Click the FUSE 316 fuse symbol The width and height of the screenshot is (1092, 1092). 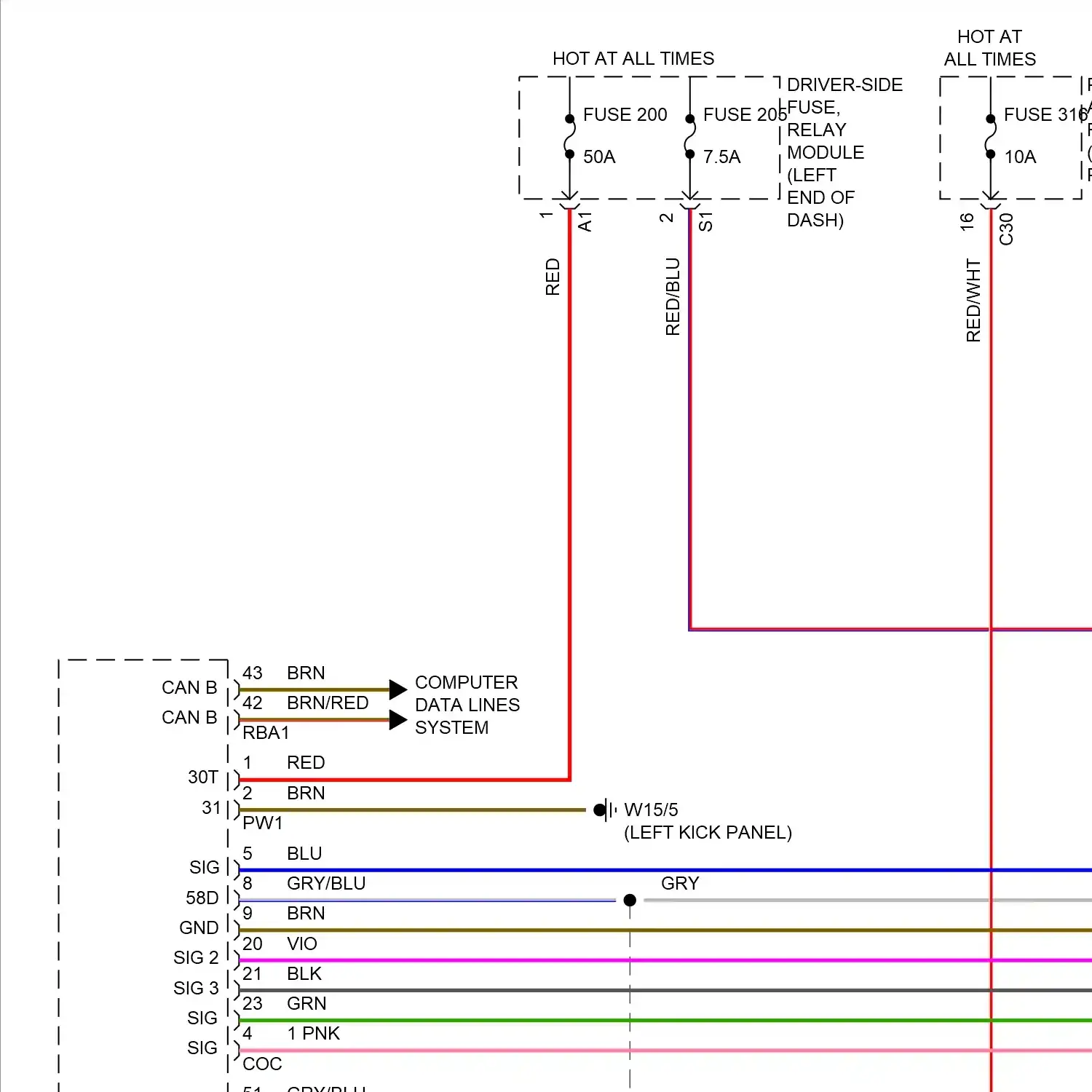point(991,136)
